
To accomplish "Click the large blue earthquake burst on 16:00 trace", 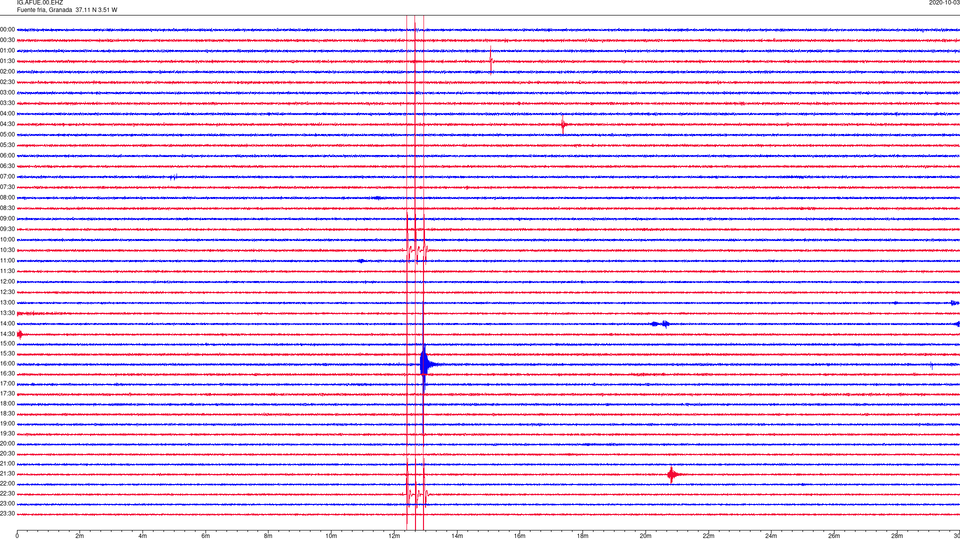I will coord(426,364).
